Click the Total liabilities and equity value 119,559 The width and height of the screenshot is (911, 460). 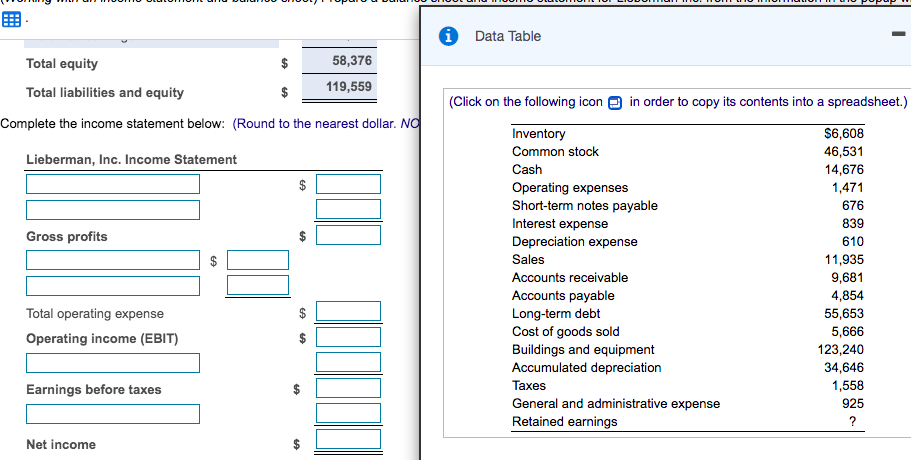point(349,87)
